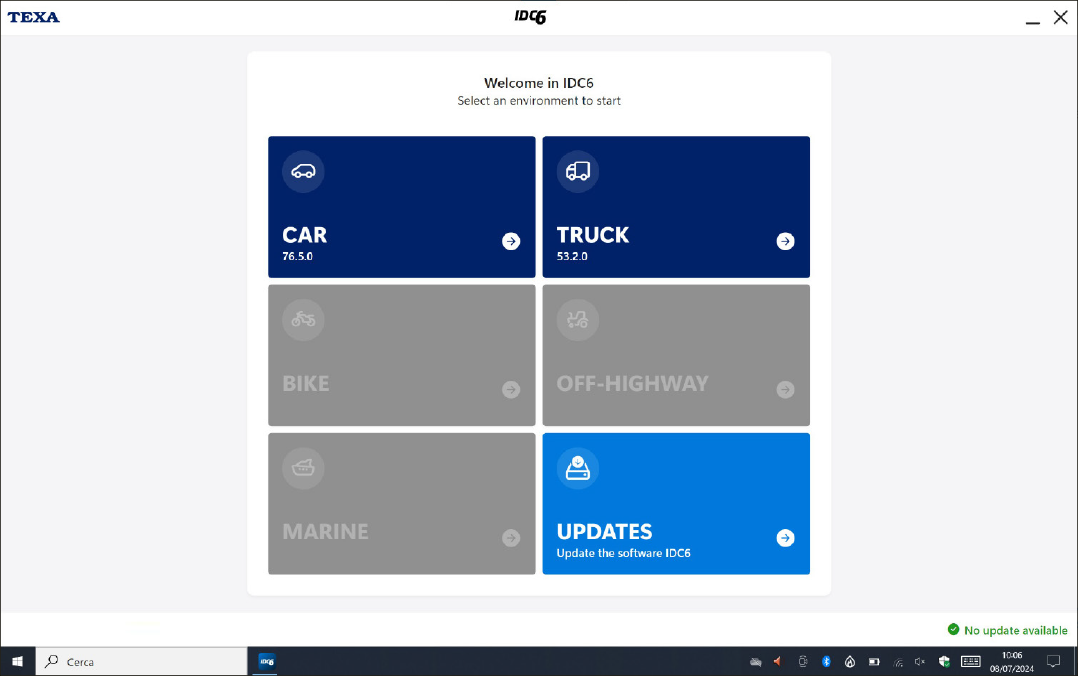This screenshot has width=1078, height=676.
Task: Click the motorcycle icon in BIKE tile
Action: [303, 320]
